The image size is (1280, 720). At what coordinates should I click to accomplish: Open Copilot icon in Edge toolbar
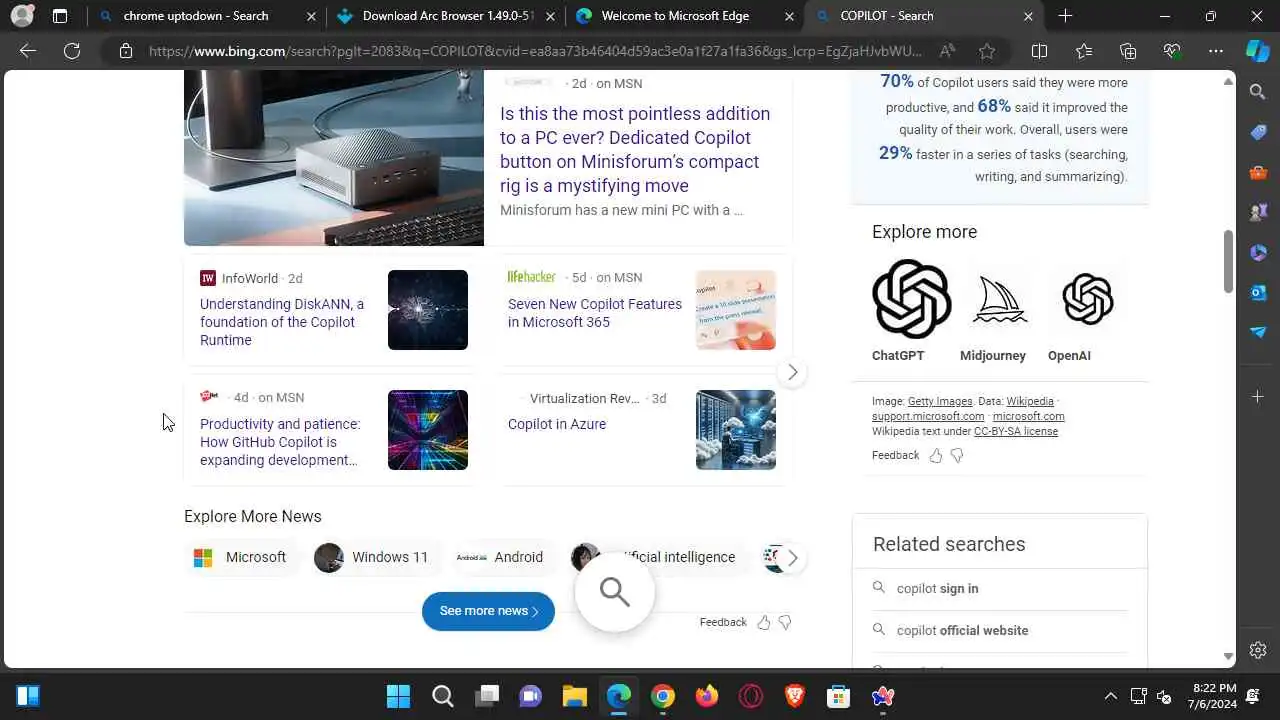pyautogui.click(x=1258, y=51)
